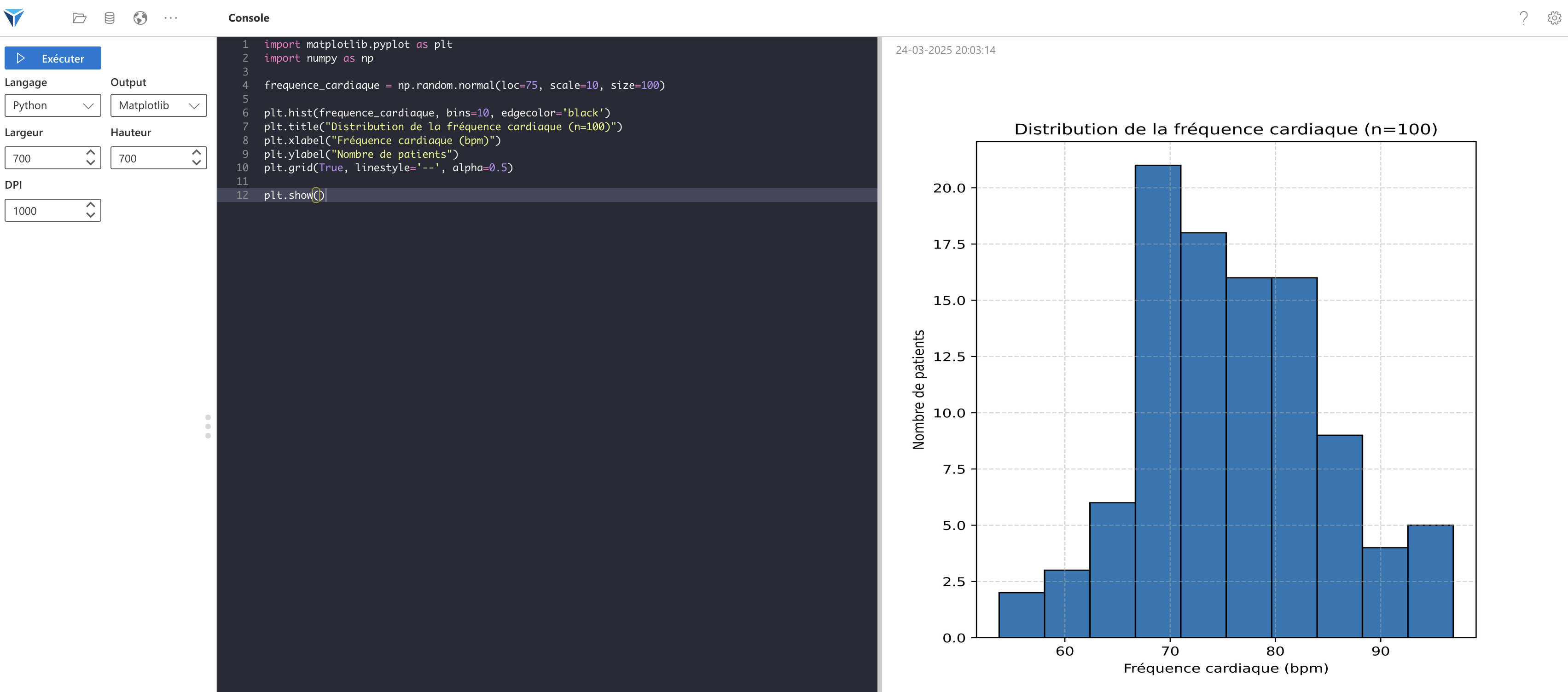Open the help question mark icon
This screenshot has width=1568, height=692.
1523,18
